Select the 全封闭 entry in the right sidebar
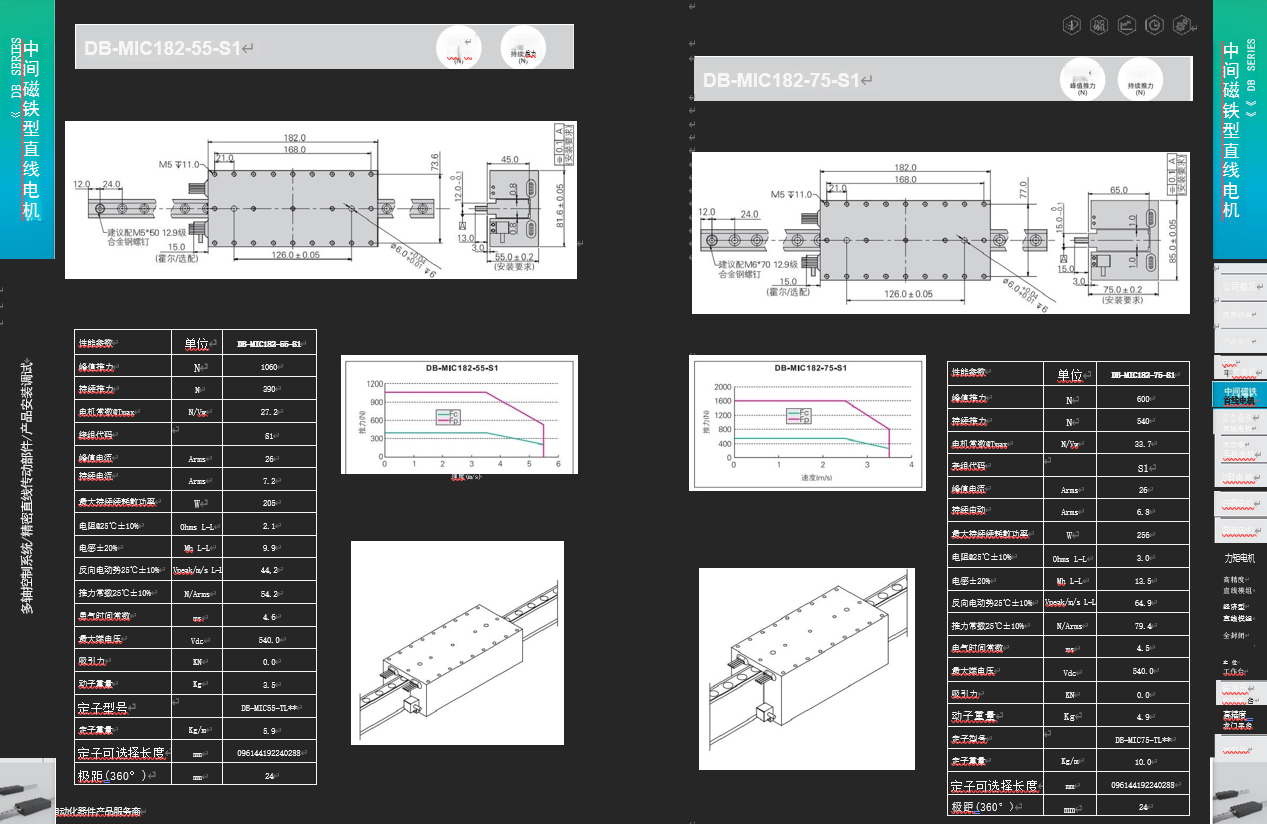 1234,635
